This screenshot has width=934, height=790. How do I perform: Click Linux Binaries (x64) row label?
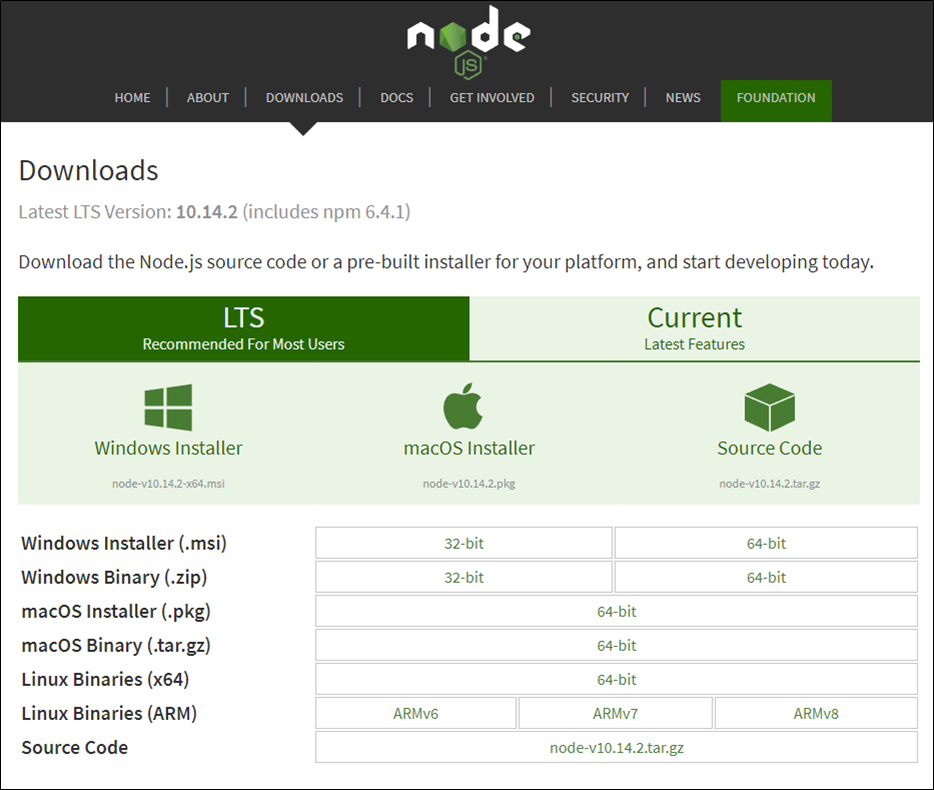pyautogui.click(x=105, y=679)
